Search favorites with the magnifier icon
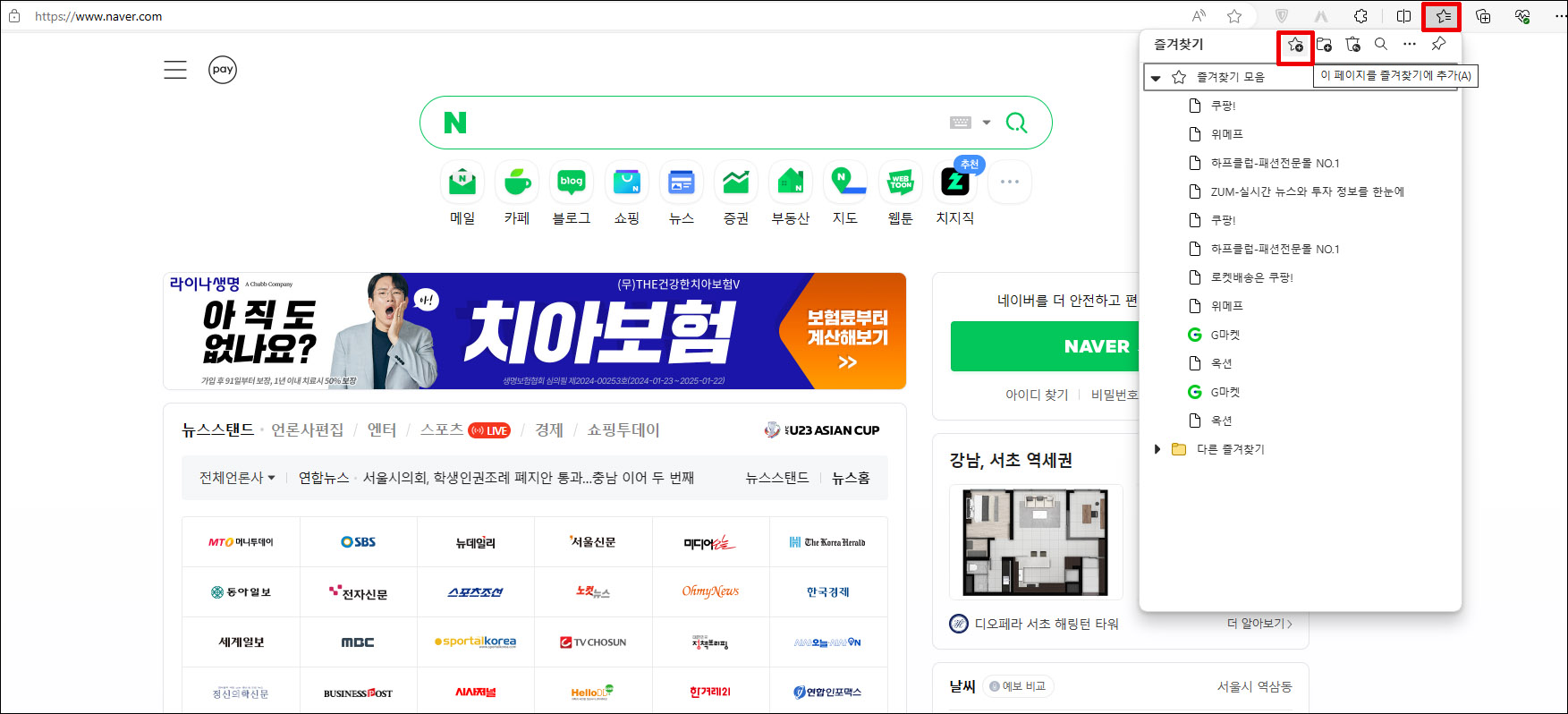The image size is (1568, 714). 1381,44
